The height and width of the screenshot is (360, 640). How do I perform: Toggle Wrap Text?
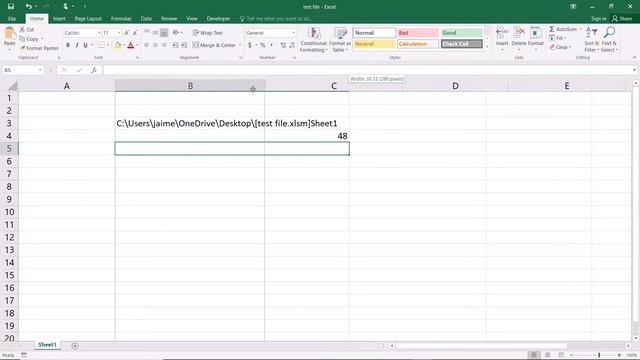pyautogui.click(x=208, y=33)
